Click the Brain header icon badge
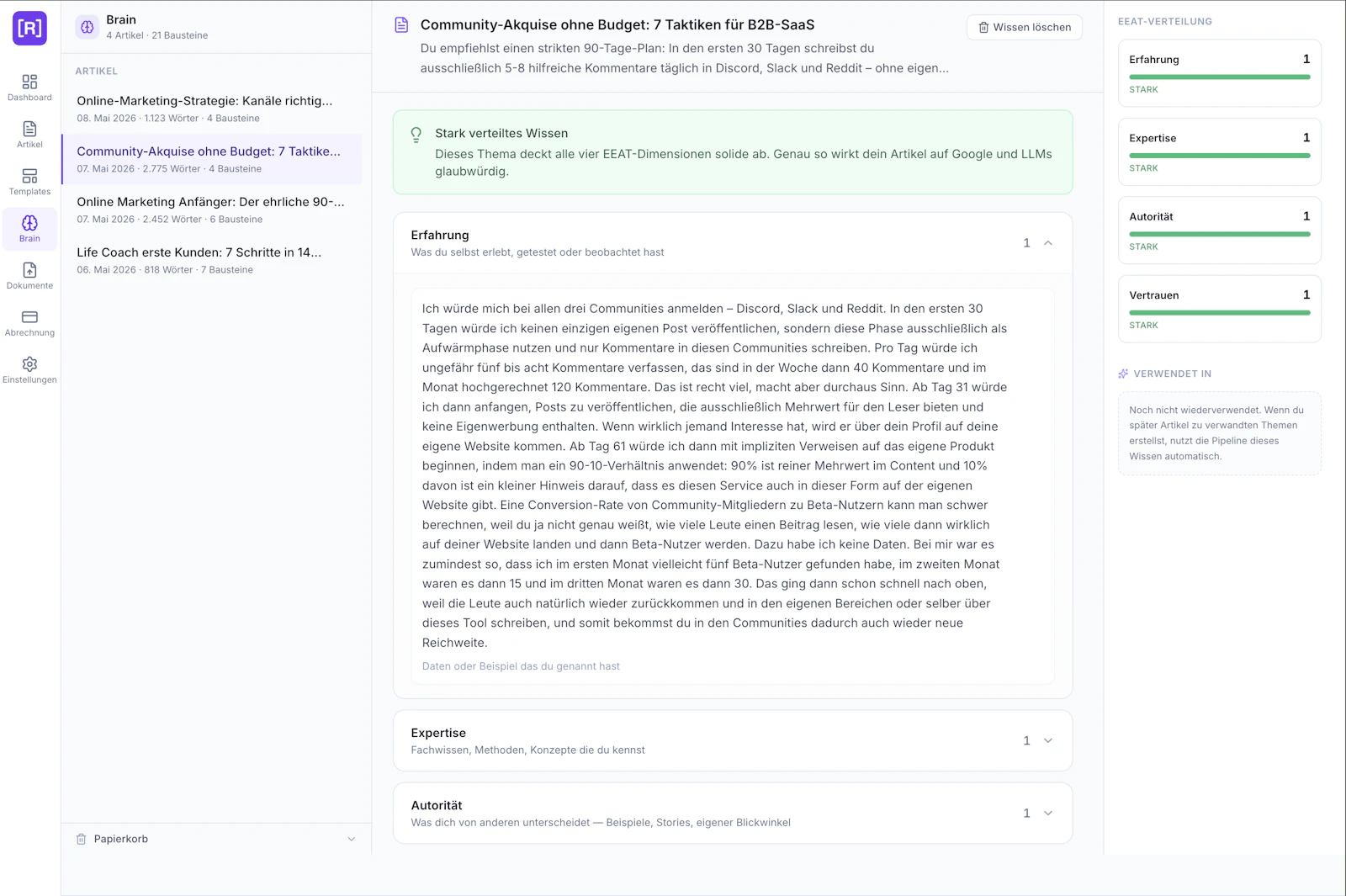 pos(87,27)
